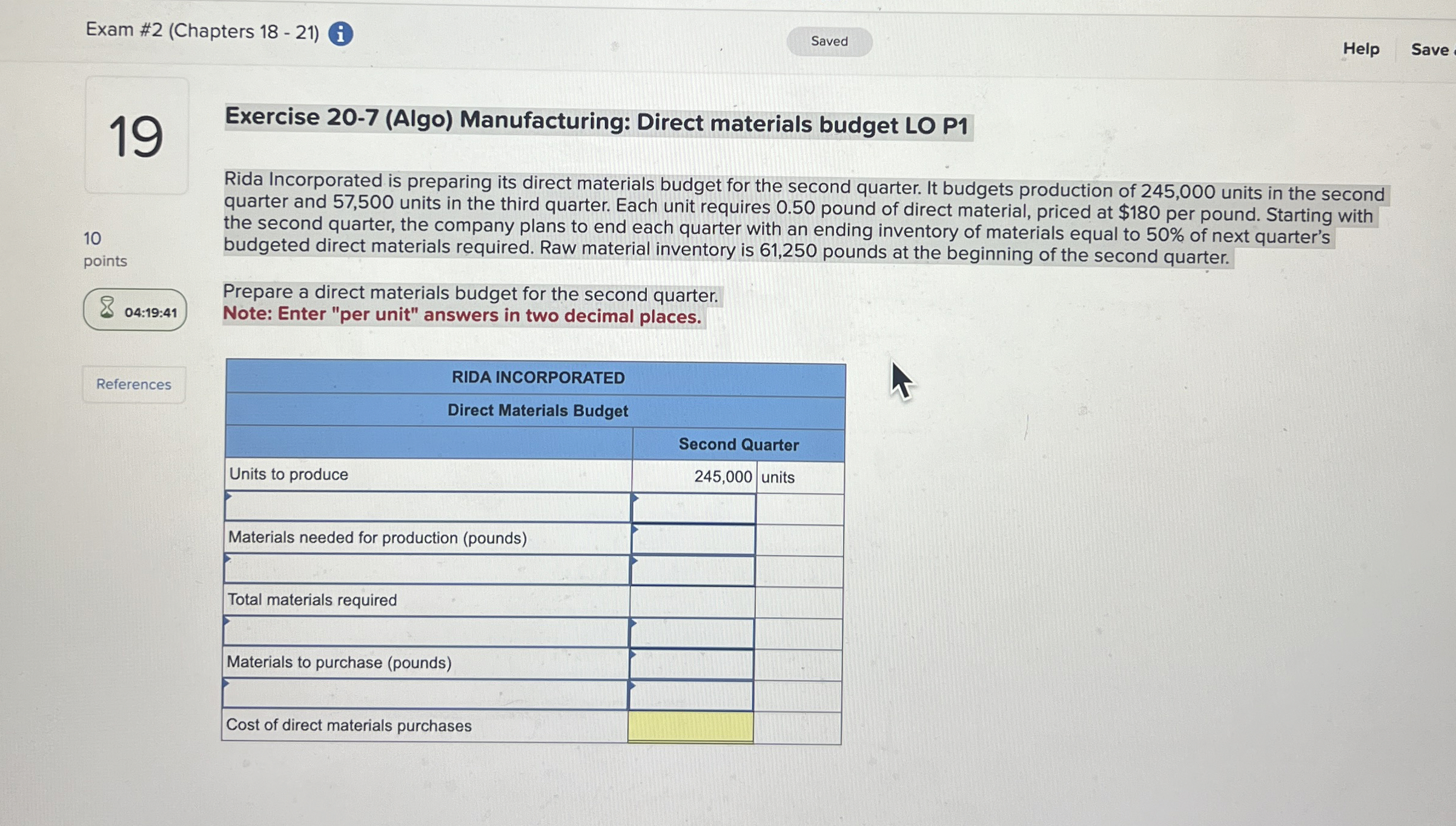Click yellow Cost of direct materials purchases cell

coord(690,727)
